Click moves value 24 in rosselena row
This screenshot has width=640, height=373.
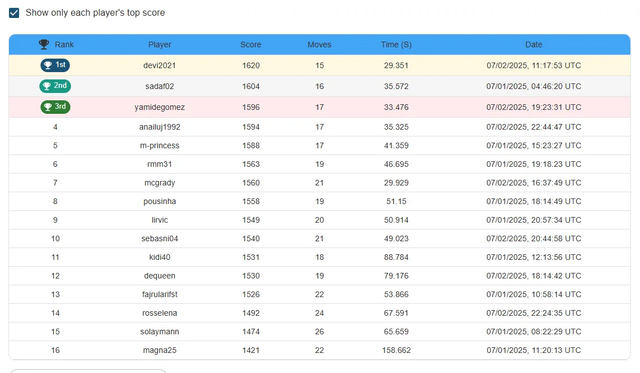point(320,313)
